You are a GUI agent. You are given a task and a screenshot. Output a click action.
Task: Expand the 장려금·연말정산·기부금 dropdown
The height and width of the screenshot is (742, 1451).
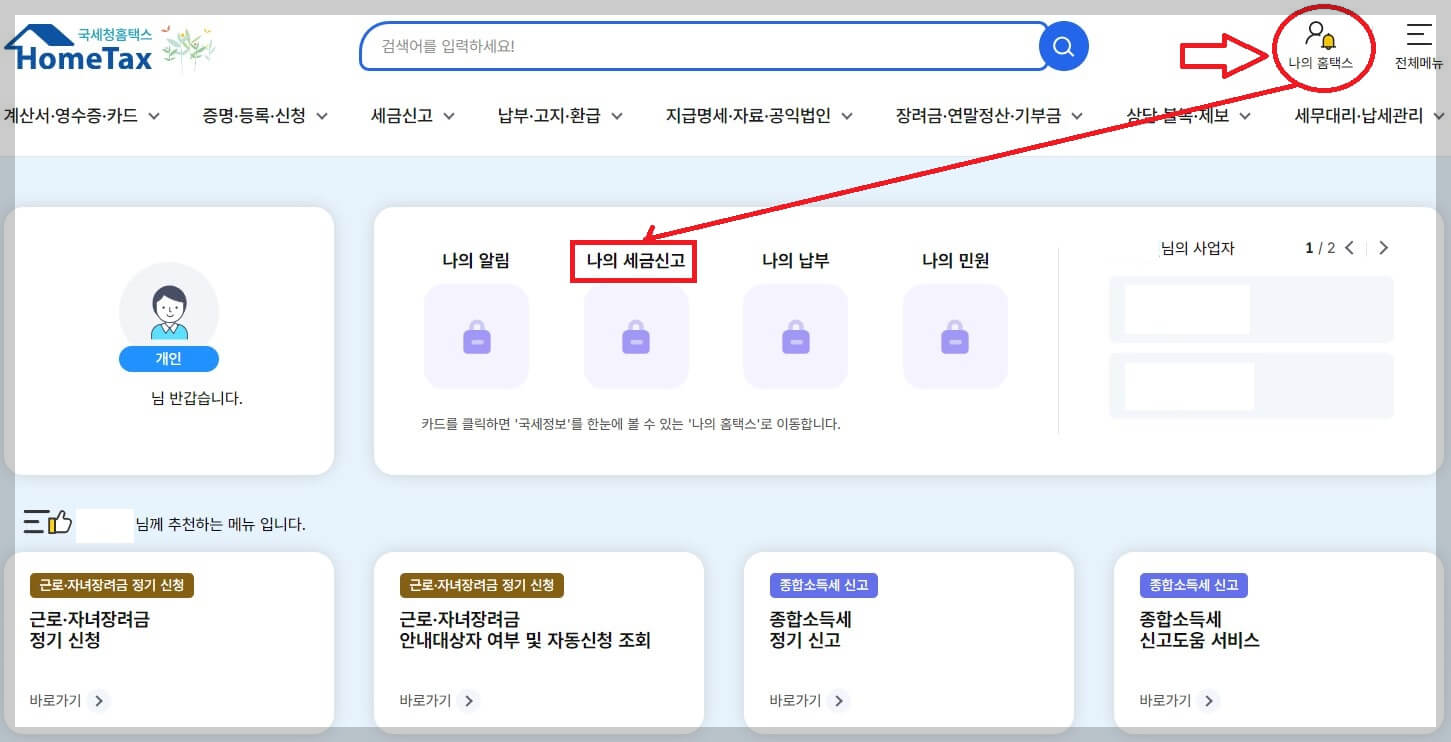tap(981, 115)
